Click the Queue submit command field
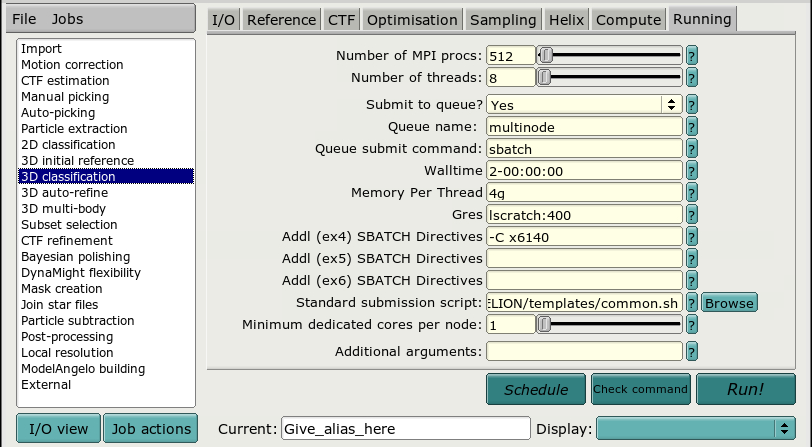The image size is (812, 447). click(x=584, y=149)
